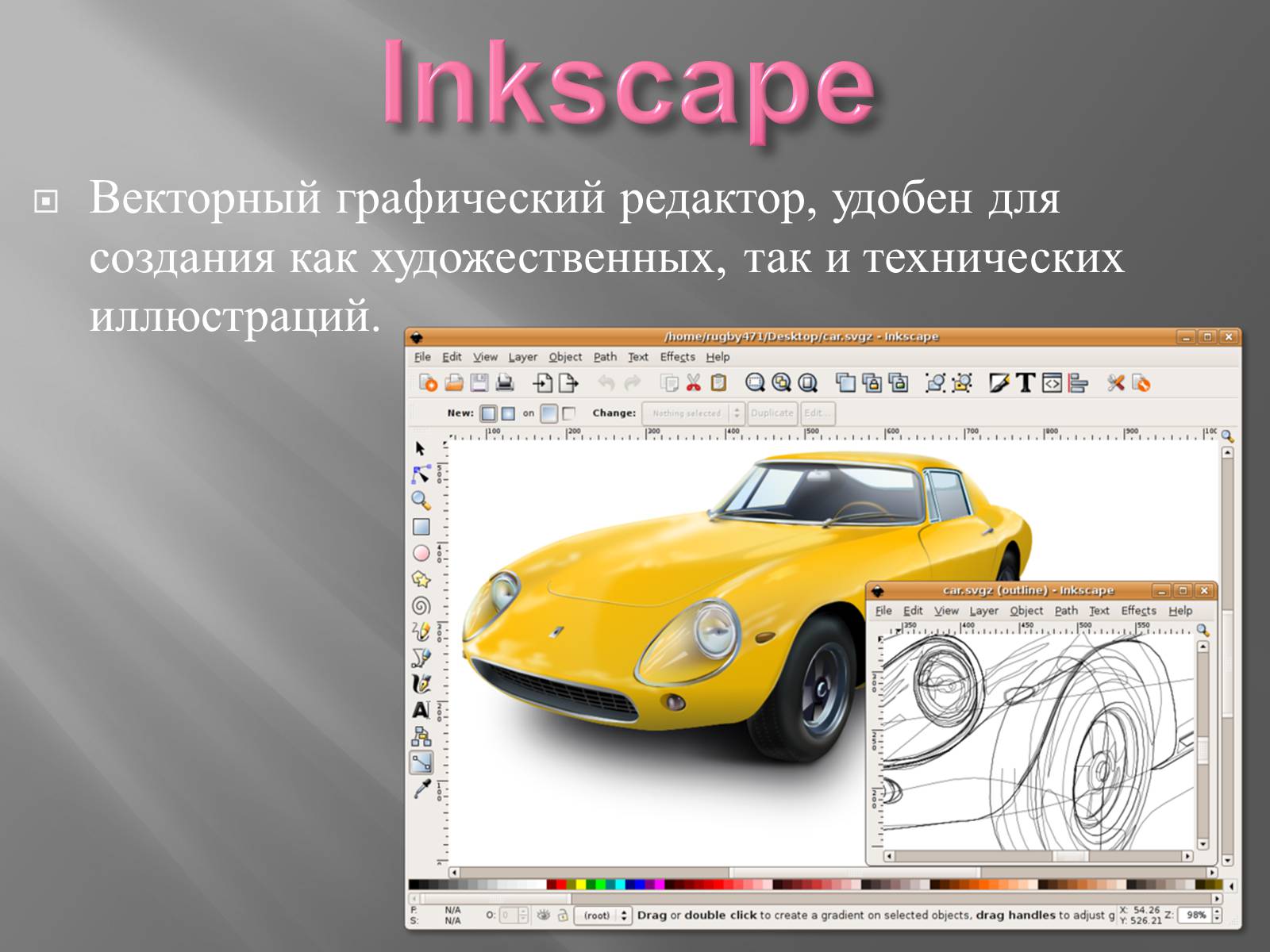Open the Path menu in main window
The width and height of the screenshot is (1270, 952).
(x=605, y=357)
